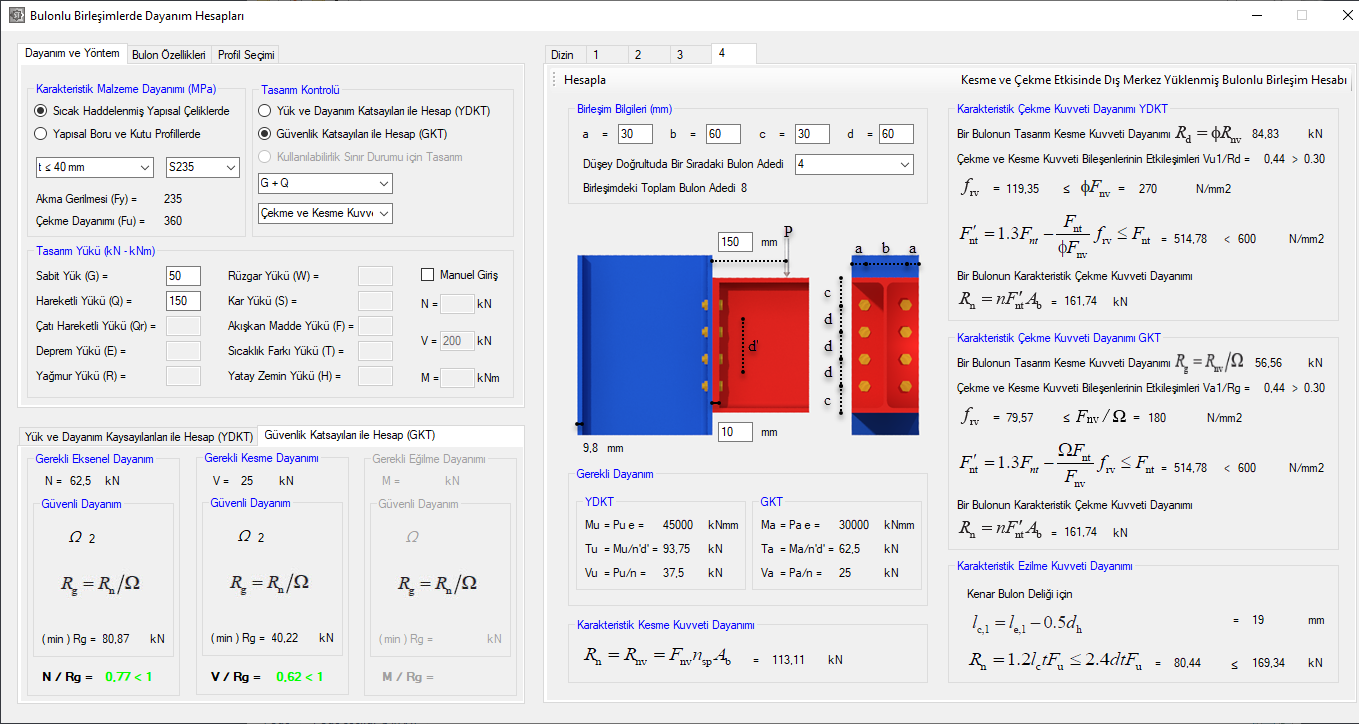This screenshot has width=1359, height=724.
Task: Open the Çekme ve Kesme Kuvveti dropdown
Action: (325, 213)
